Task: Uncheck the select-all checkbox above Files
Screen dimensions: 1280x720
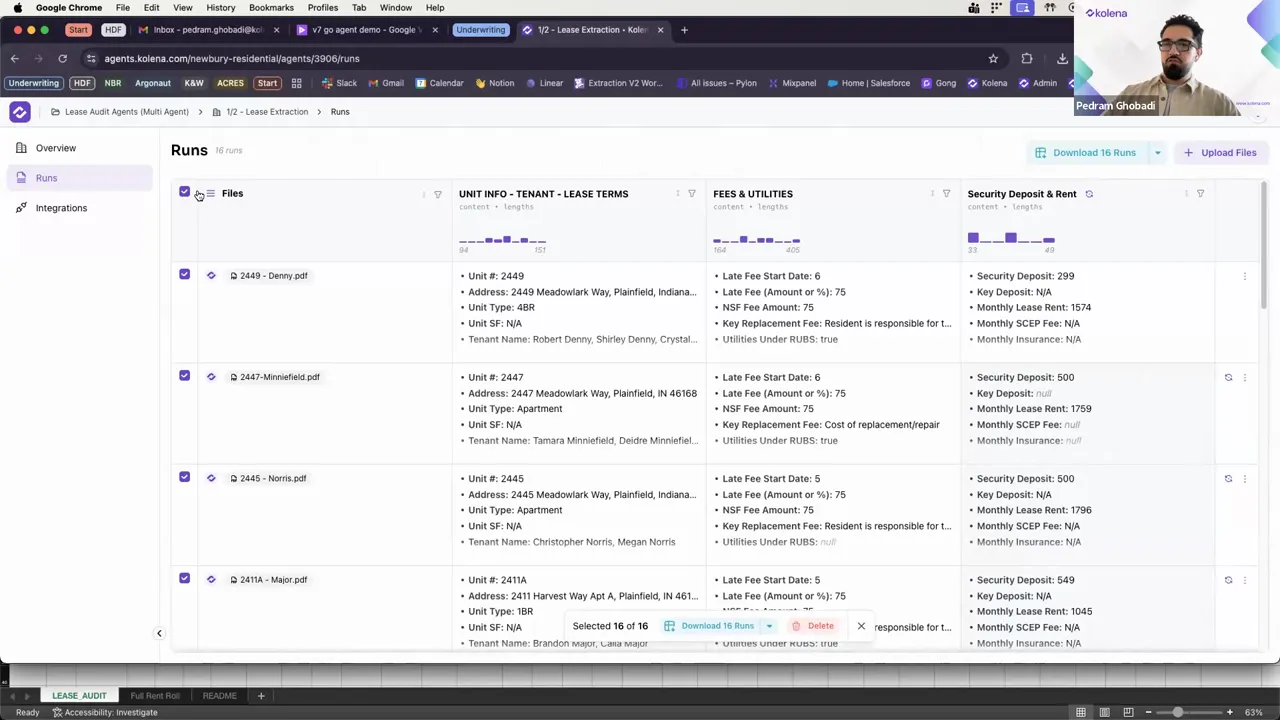Action: point(184,192)
